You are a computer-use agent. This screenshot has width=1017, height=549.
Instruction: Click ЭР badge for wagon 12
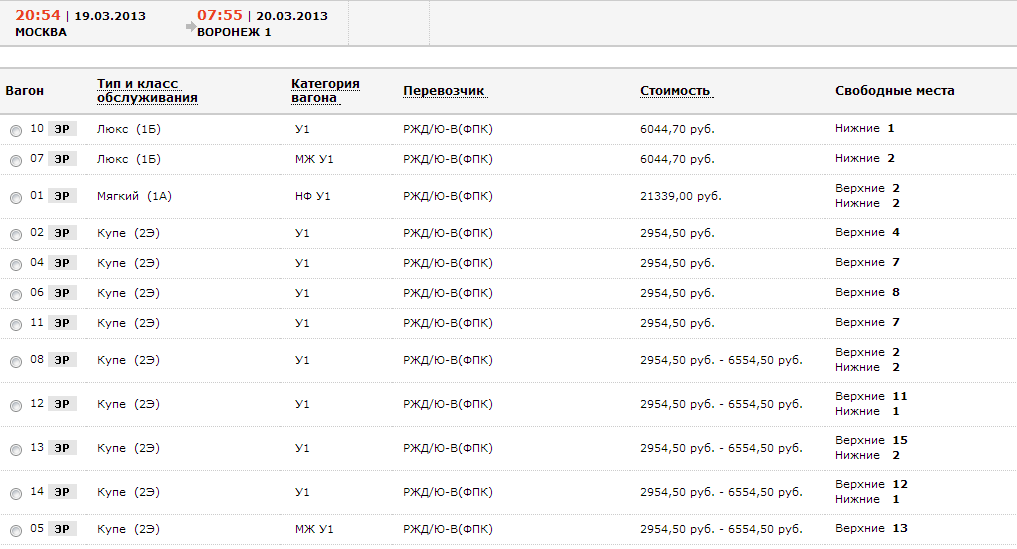62,404
